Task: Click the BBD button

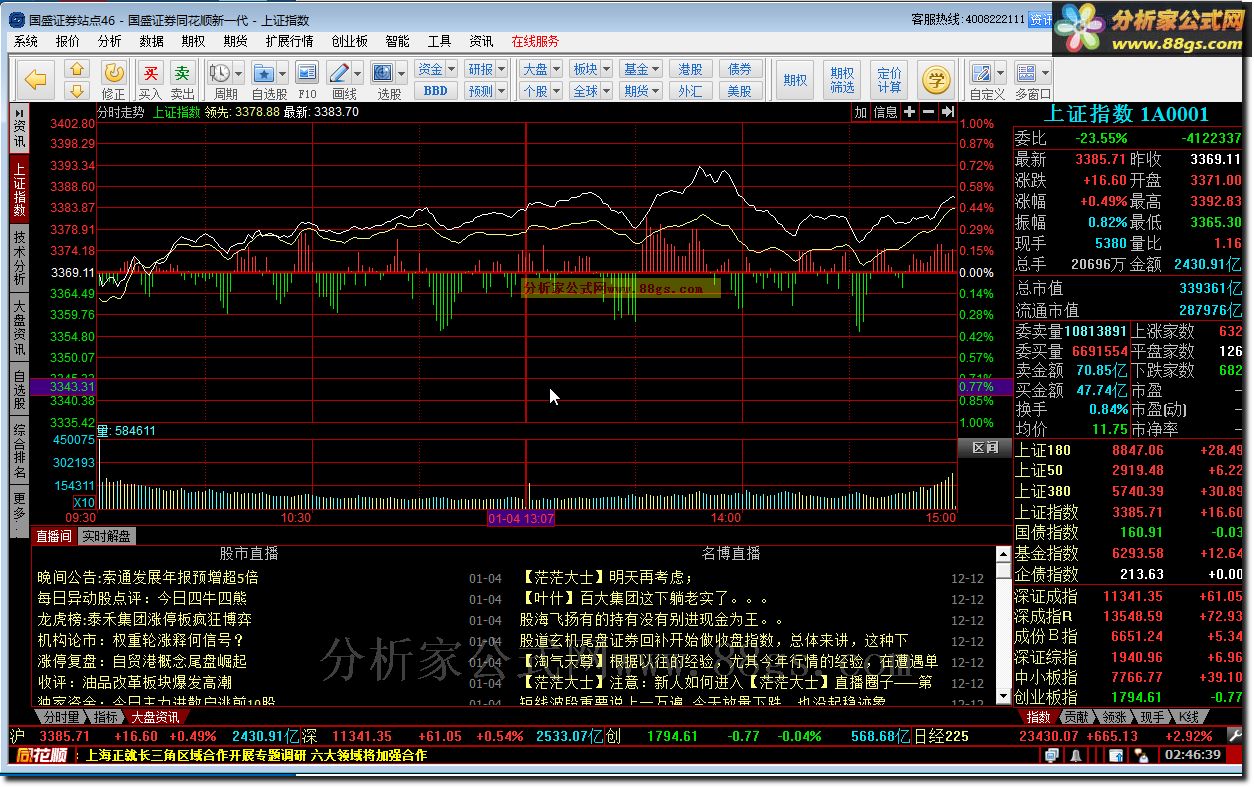Action: tap(436, 91)
